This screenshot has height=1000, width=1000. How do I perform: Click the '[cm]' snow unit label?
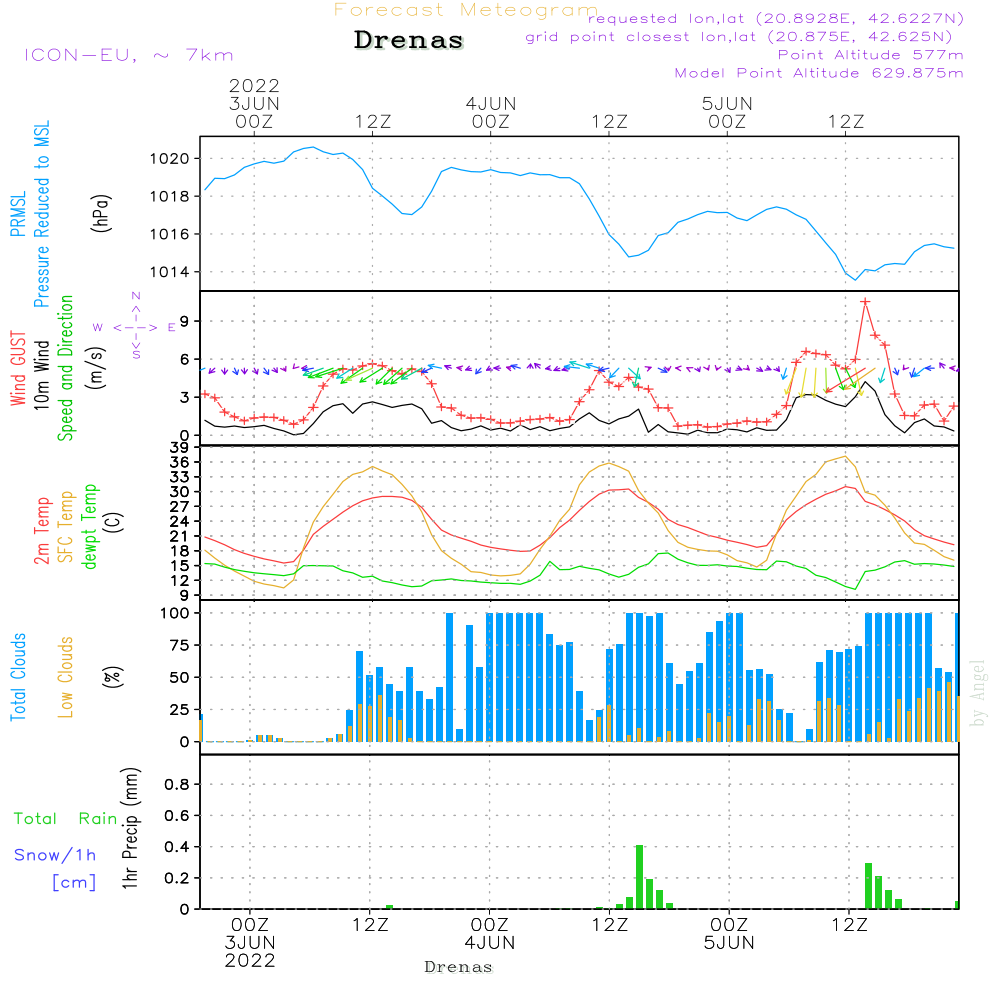[x=74, y=883]
